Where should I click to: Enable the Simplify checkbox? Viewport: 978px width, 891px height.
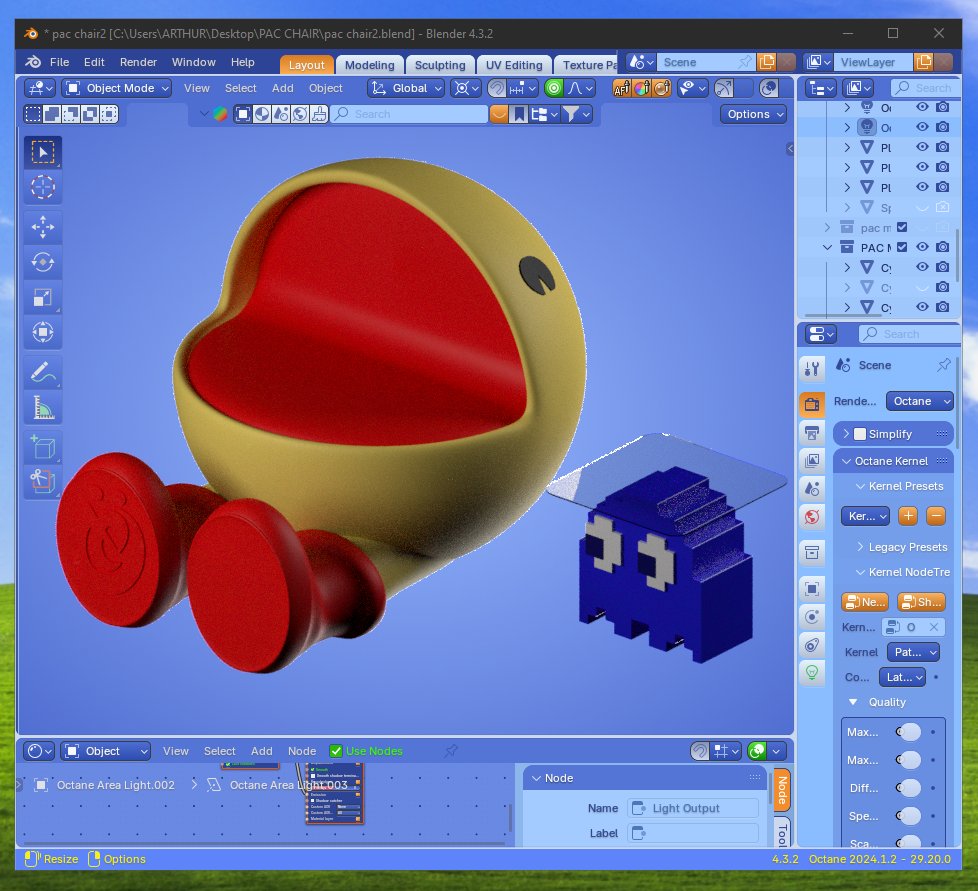click(x=859, y=434)
